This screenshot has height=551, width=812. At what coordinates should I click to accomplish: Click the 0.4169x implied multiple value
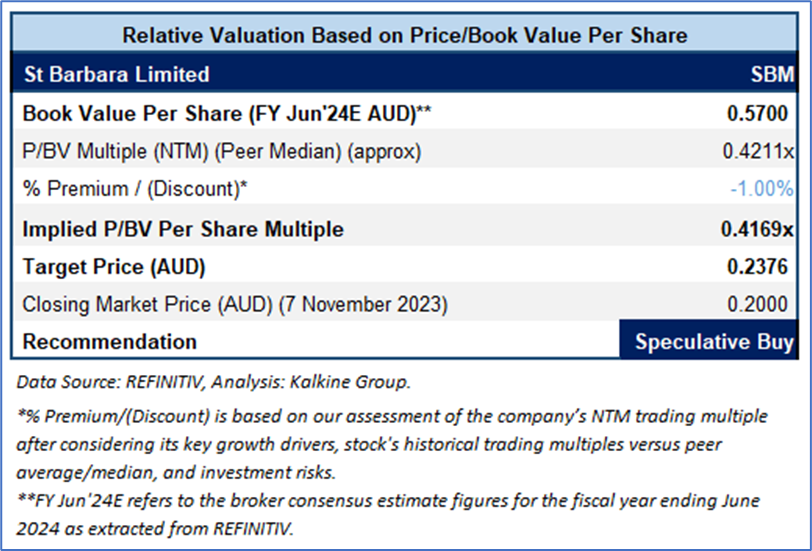point(757,229)
